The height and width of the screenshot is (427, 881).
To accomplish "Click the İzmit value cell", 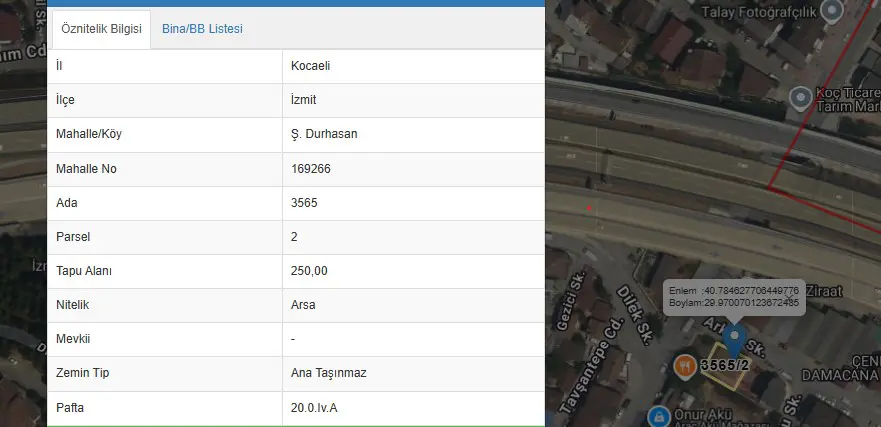I will (x=414, y=100).
